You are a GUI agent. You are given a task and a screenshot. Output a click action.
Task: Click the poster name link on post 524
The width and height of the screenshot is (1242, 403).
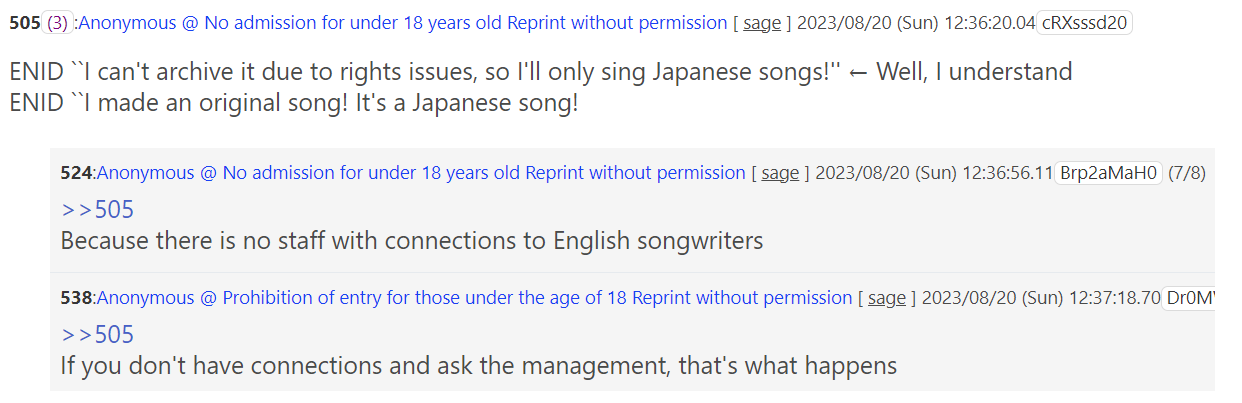click(x=421, y=173)
